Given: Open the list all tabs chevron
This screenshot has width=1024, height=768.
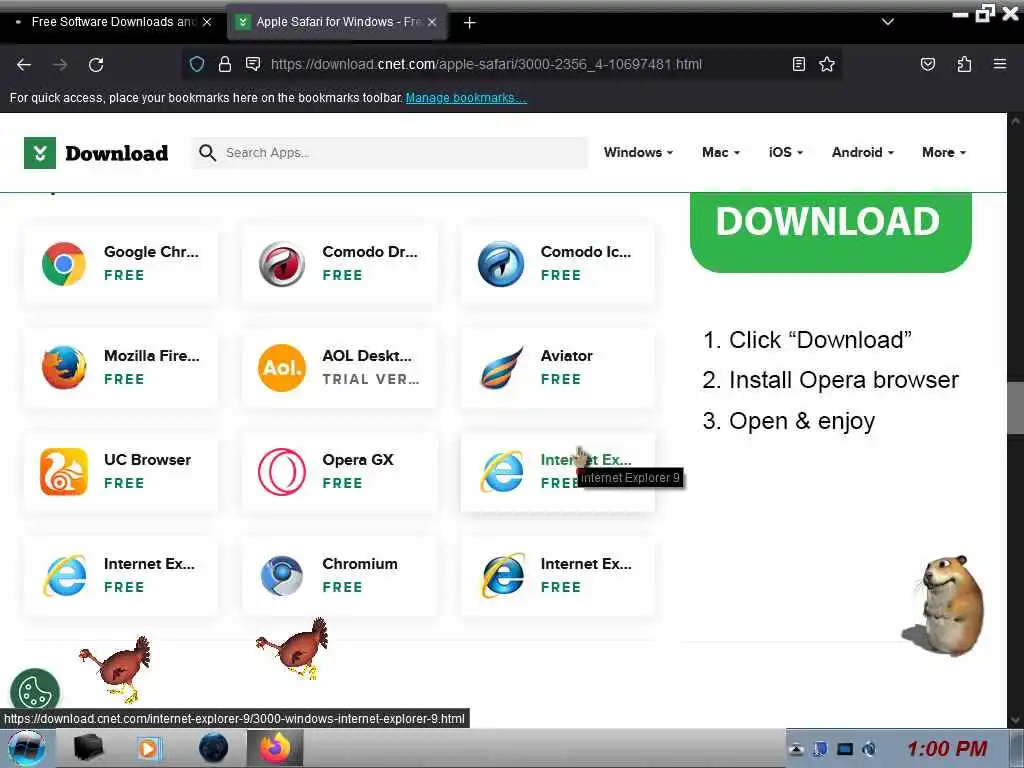Looking at the screenshot, I should [x=888, y=22].
